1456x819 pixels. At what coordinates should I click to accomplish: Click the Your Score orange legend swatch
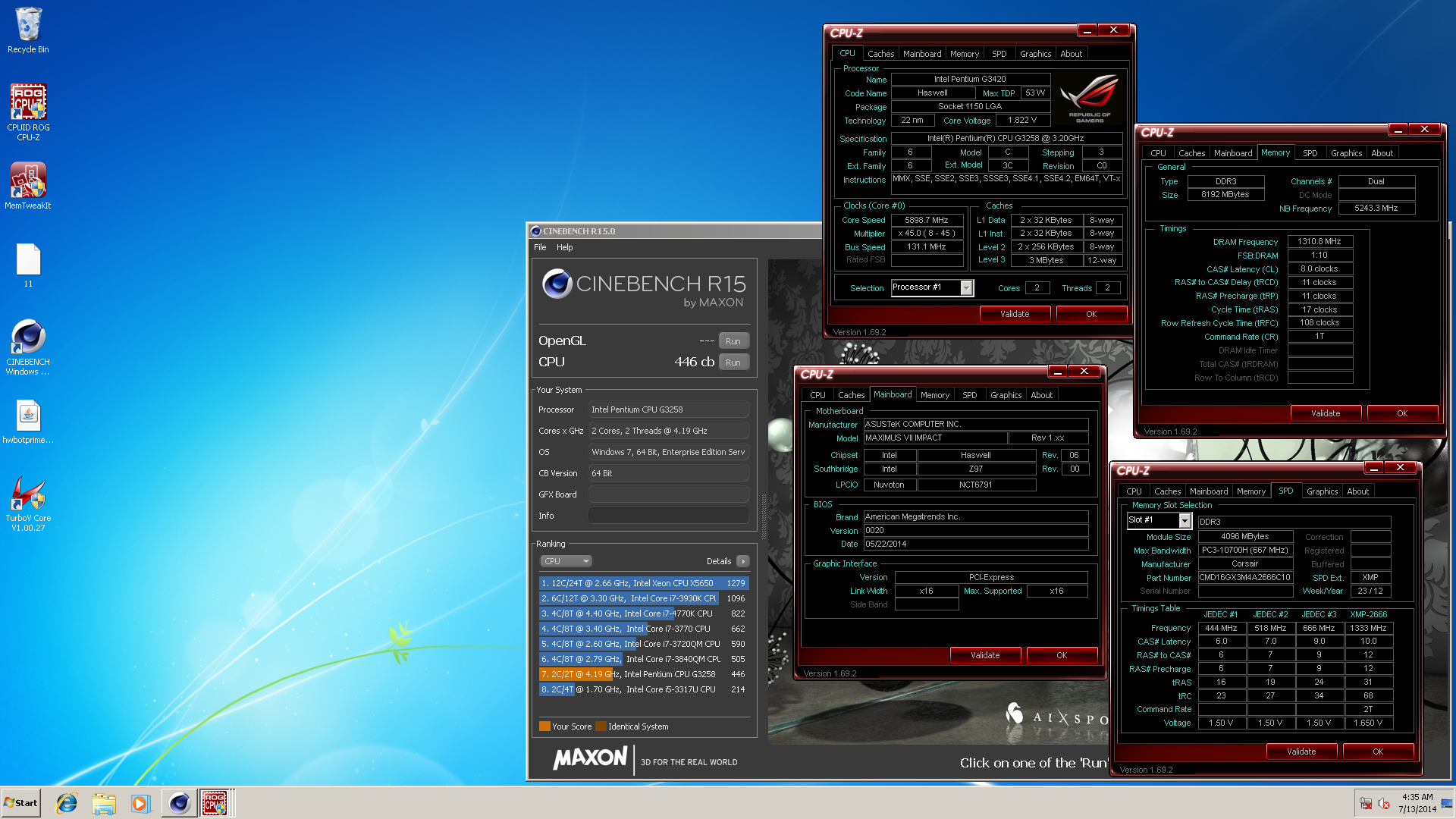click(544, 726)
